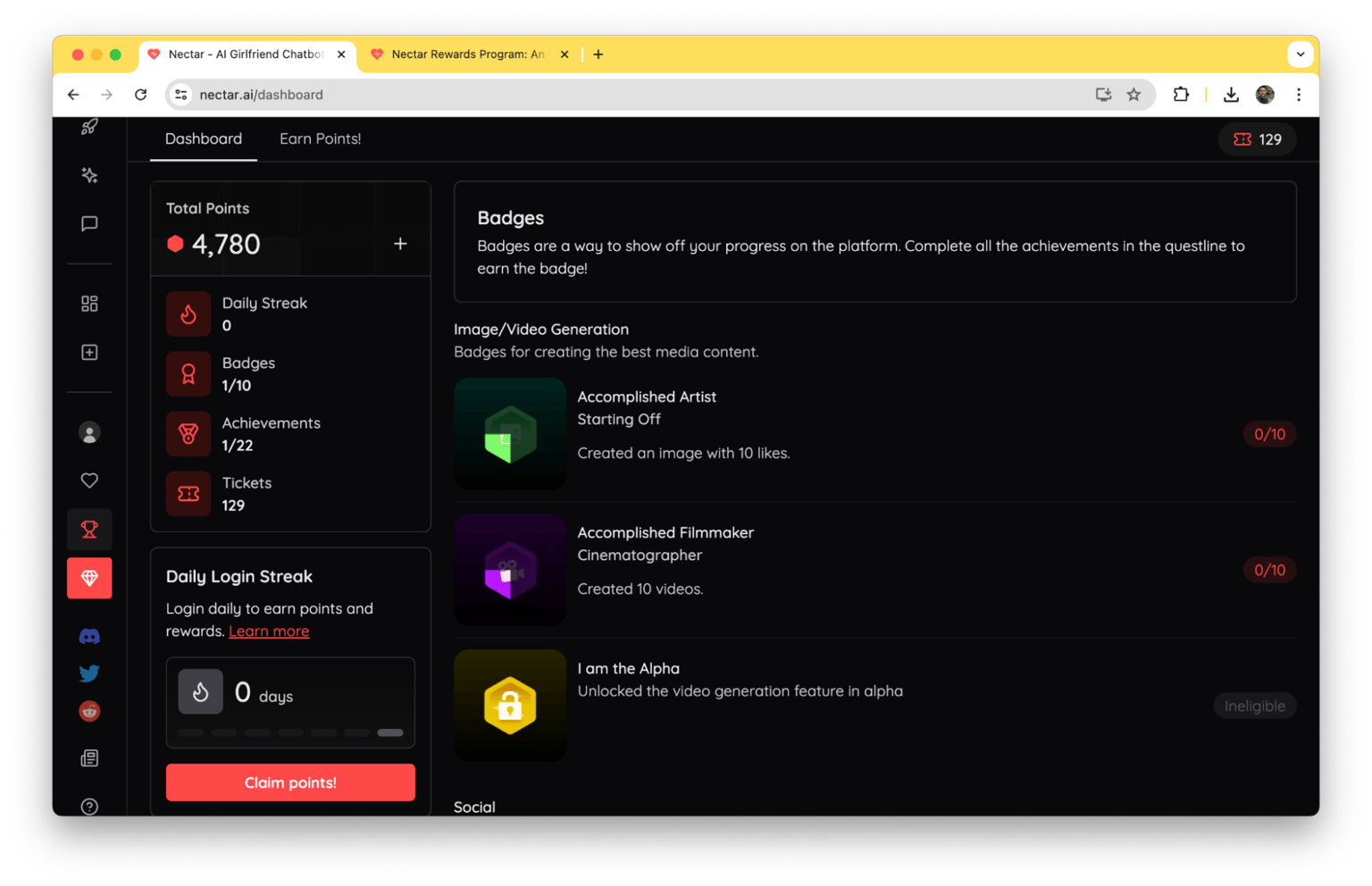
Task: Click the browser back arrow
Action: click(x=73, y=95)
